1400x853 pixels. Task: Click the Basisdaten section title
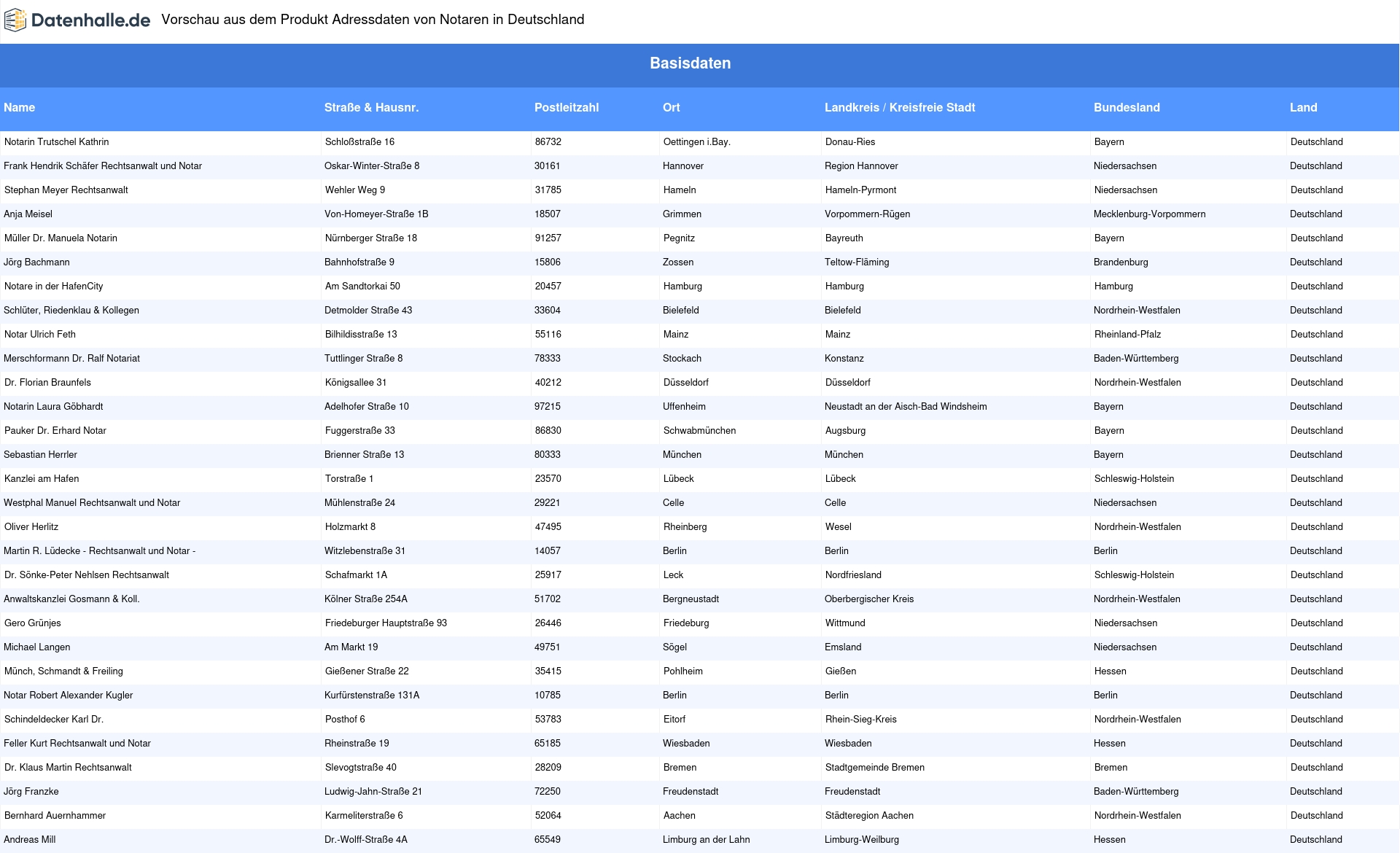click(691, 63)
